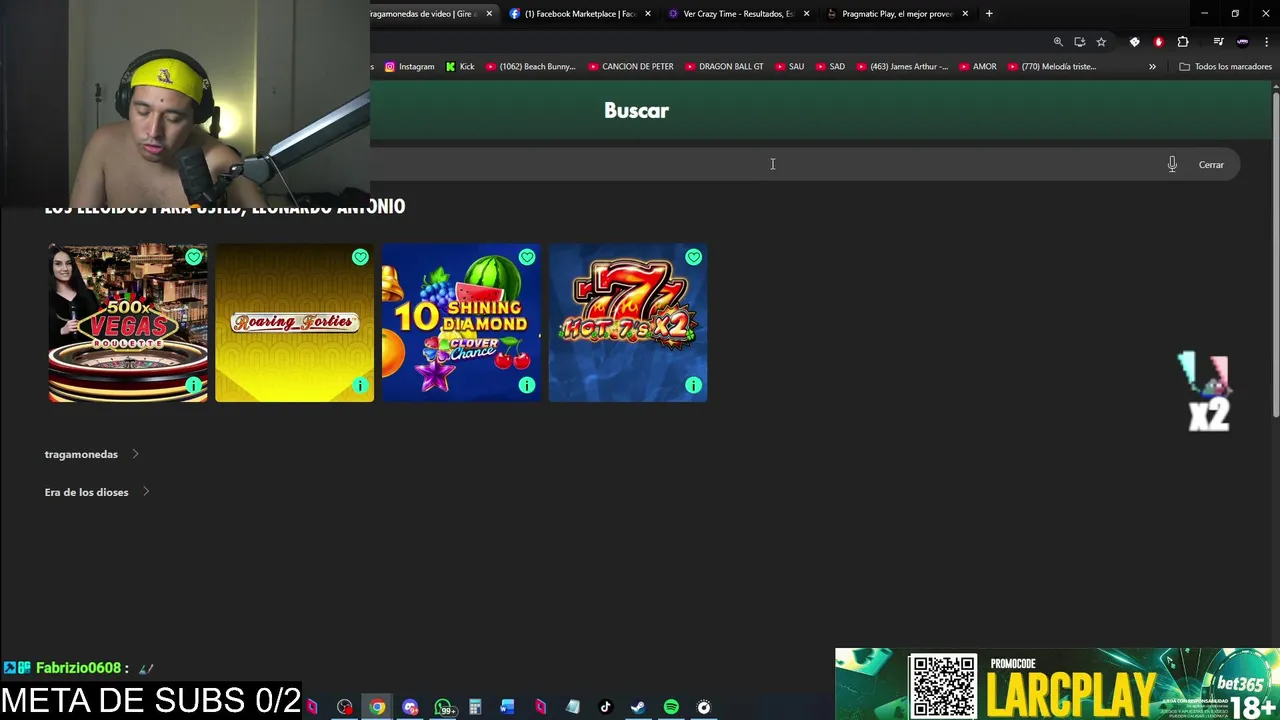Toggle favorite on 10 Shining Diamond
Viewport: 1280px width, 720px height.
[x=527, y=257]
